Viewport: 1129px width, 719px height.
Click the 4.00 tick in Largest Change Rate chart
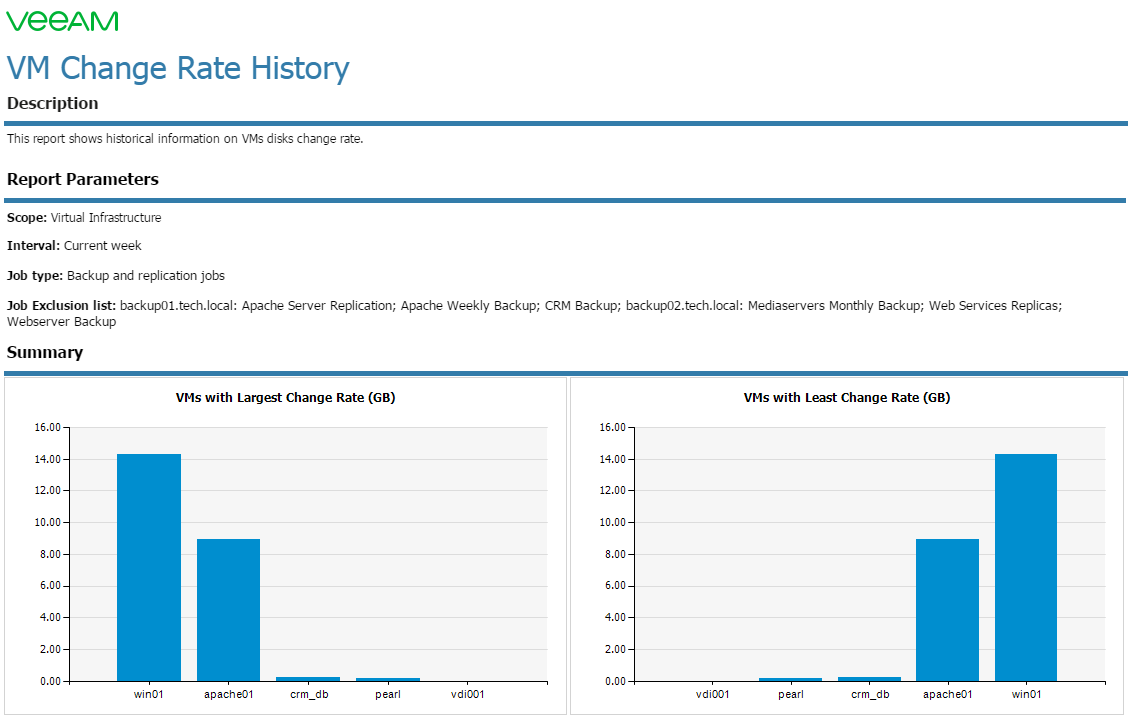[x=50, y=618]
